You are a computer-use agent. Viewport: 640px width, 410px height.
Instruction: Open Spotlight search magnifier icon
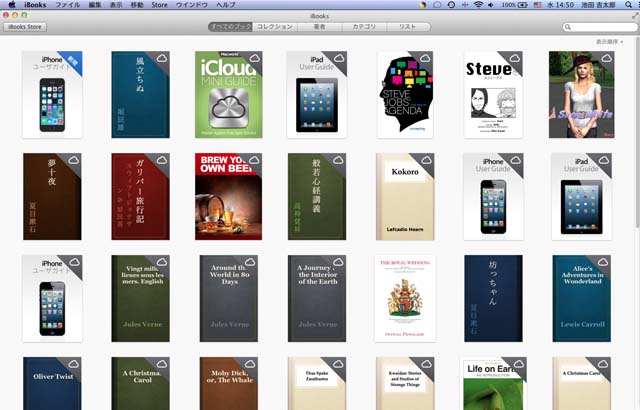pos(629,5)
